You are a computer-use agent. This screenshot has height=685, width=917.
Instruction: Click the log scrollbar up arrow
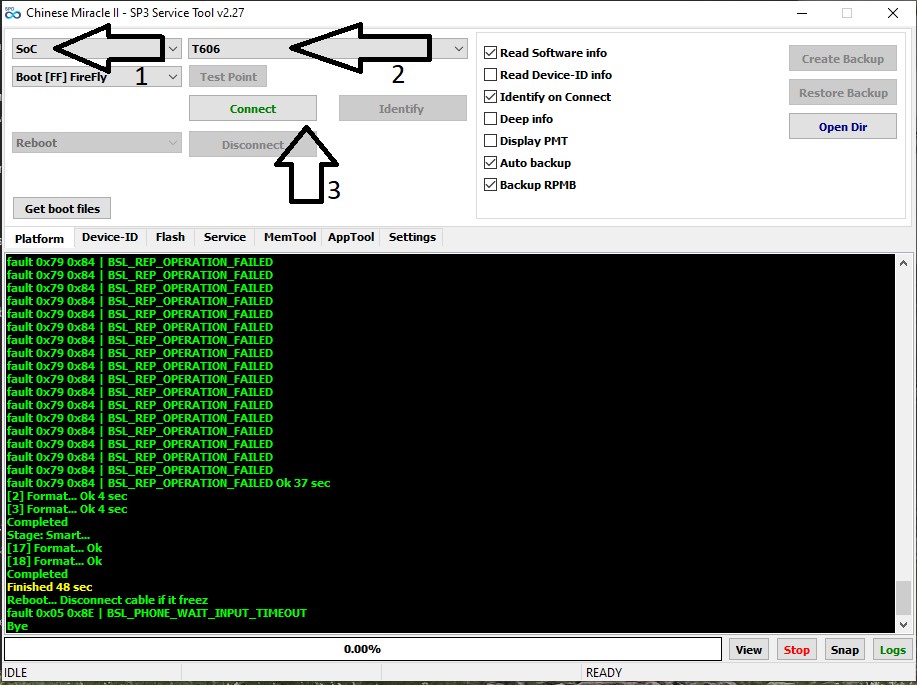tap(903, 263)
